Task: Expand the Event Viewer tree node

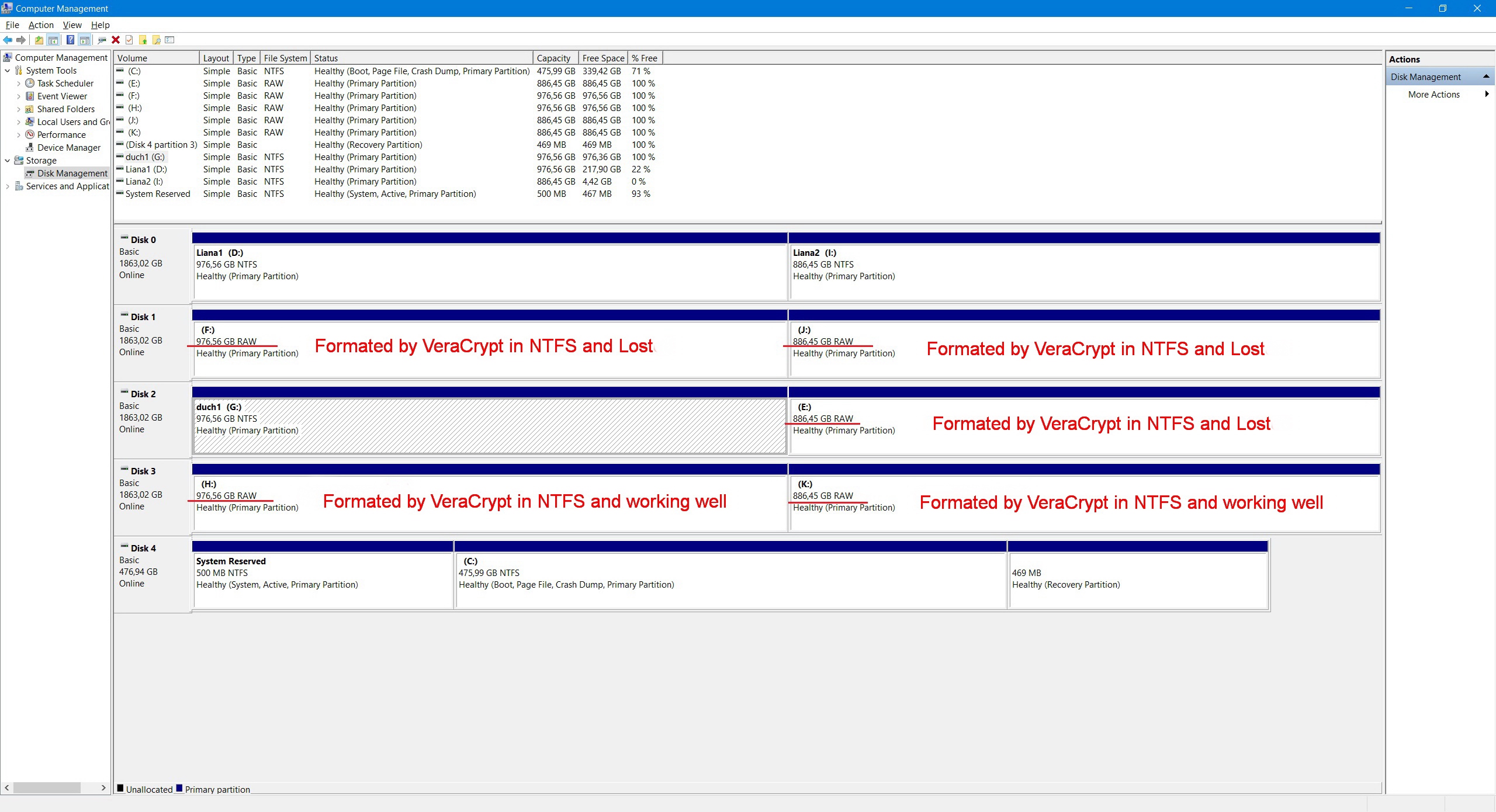Action: click(x=18, y=96)
